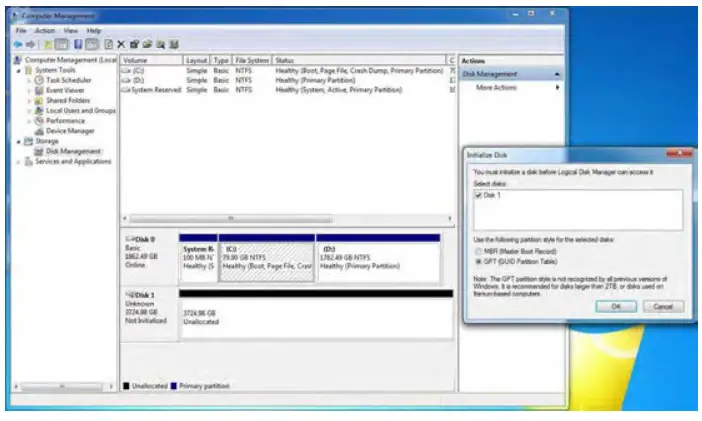Click the Event Viewer icon in tree
This screenshot has height=421, width=702.
pos(39,90)
